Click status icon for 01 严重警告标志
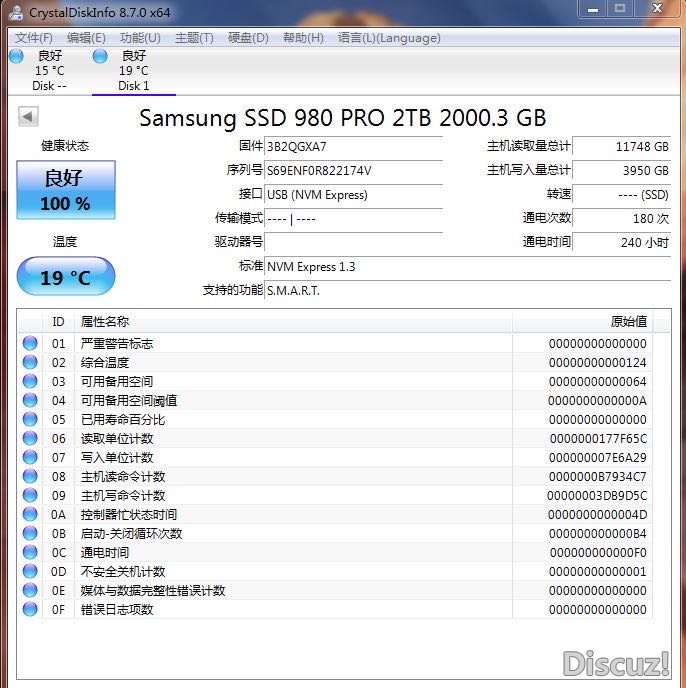This screenshot has height=688, width=686. point(30,343)
